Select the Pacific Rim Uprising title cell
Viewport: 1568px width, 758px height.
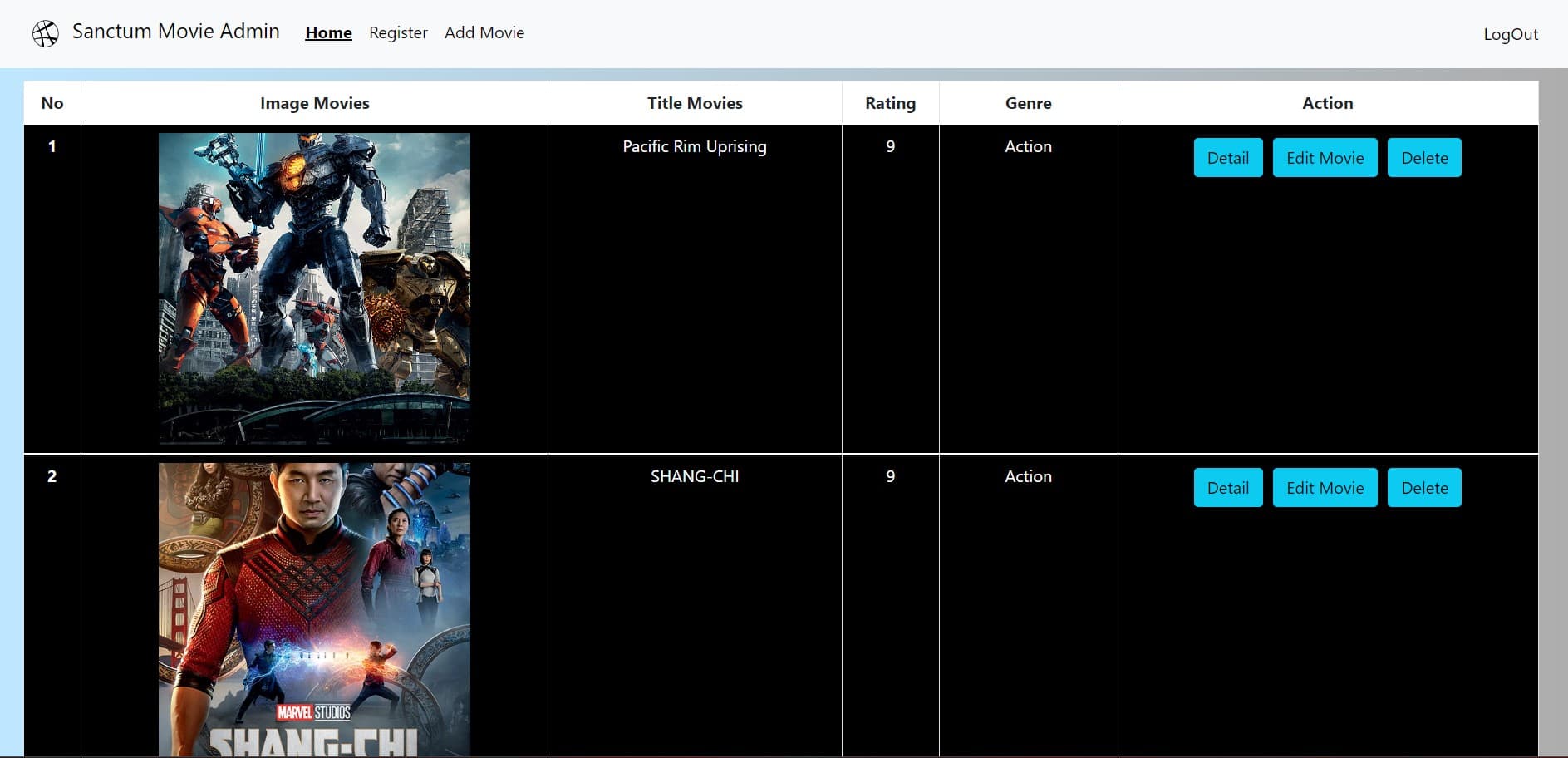(695, 288)
